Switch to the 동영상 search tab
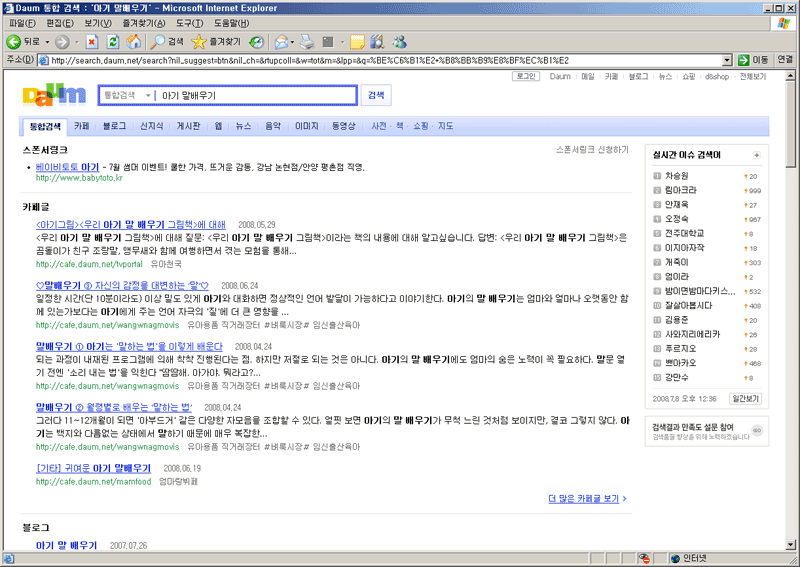800x567 pixels. tap(343, 126)
